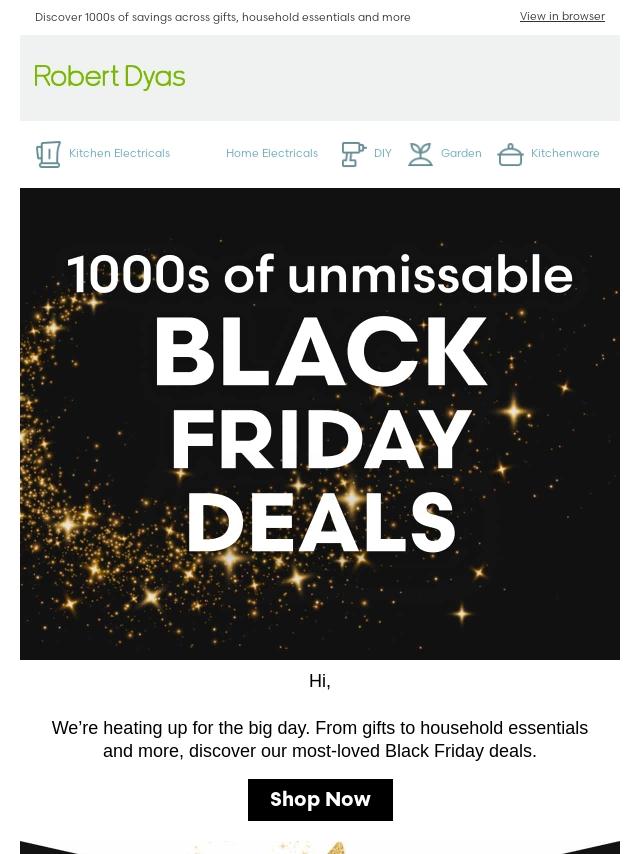Select the DIY category label
640x854 pixels.
pos(383,154)
